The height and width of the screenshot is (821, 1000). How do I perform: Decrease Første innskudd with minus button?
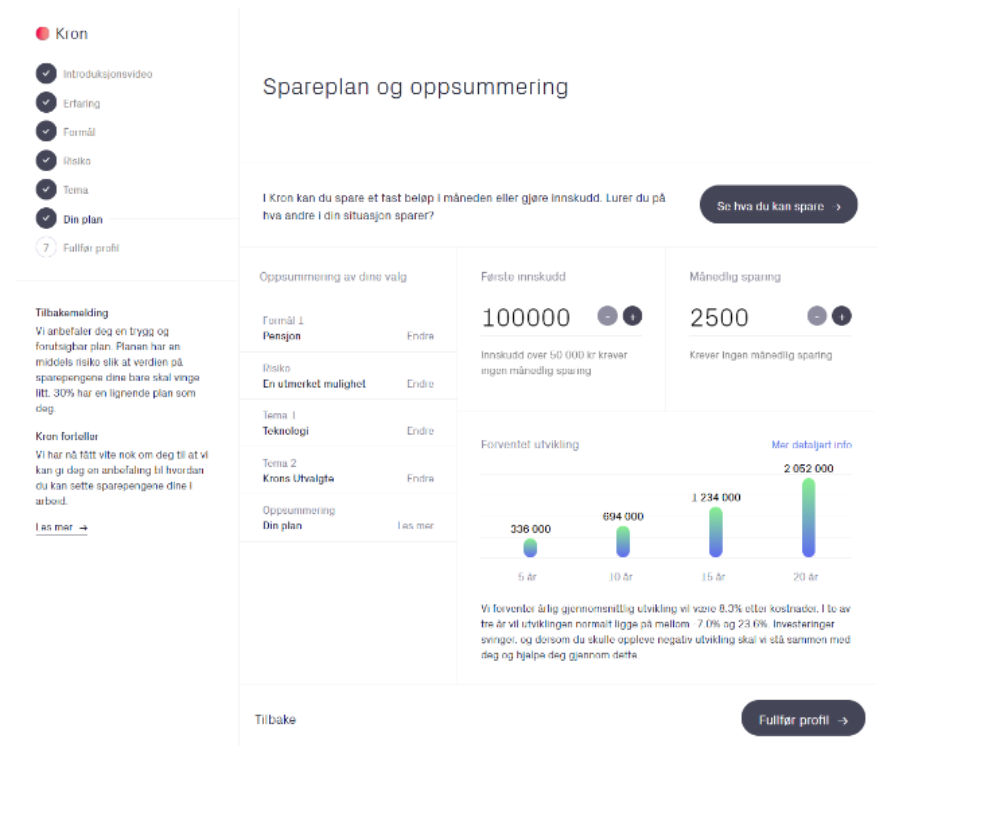click(607, 316)
